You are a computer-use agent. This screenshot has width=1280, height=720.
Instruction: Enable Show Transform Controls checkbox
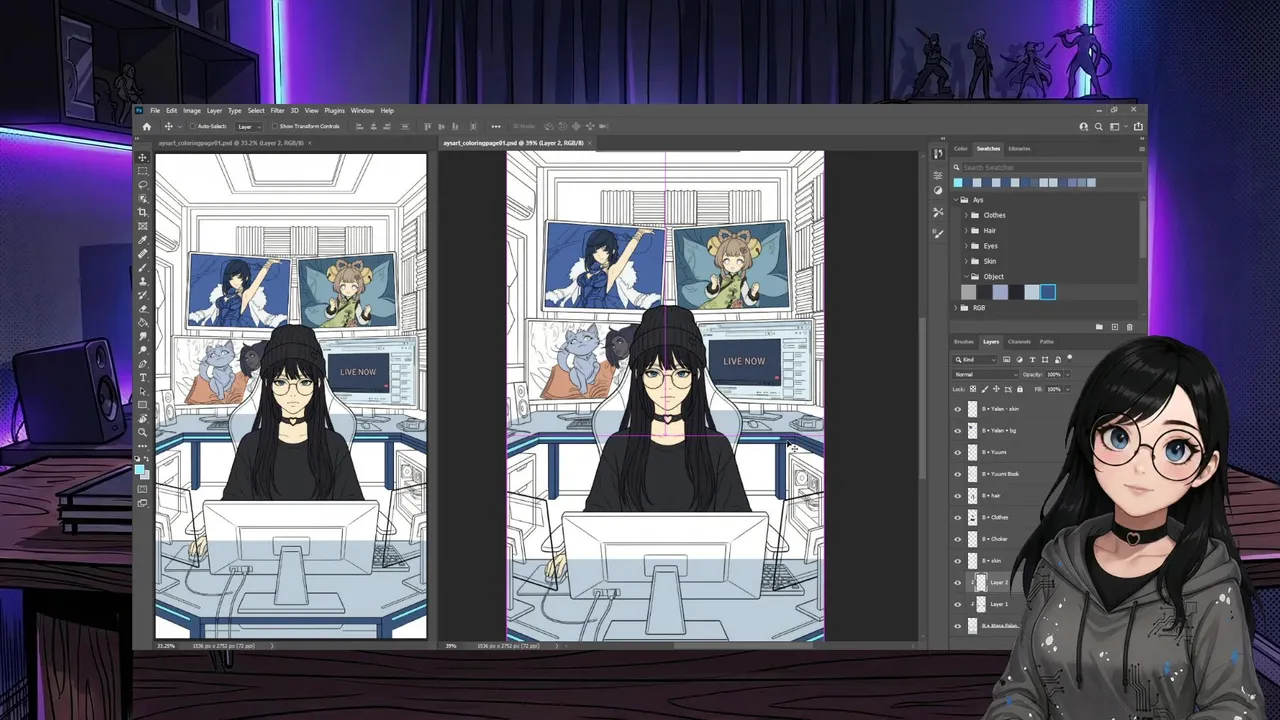(x=274, y=126)
